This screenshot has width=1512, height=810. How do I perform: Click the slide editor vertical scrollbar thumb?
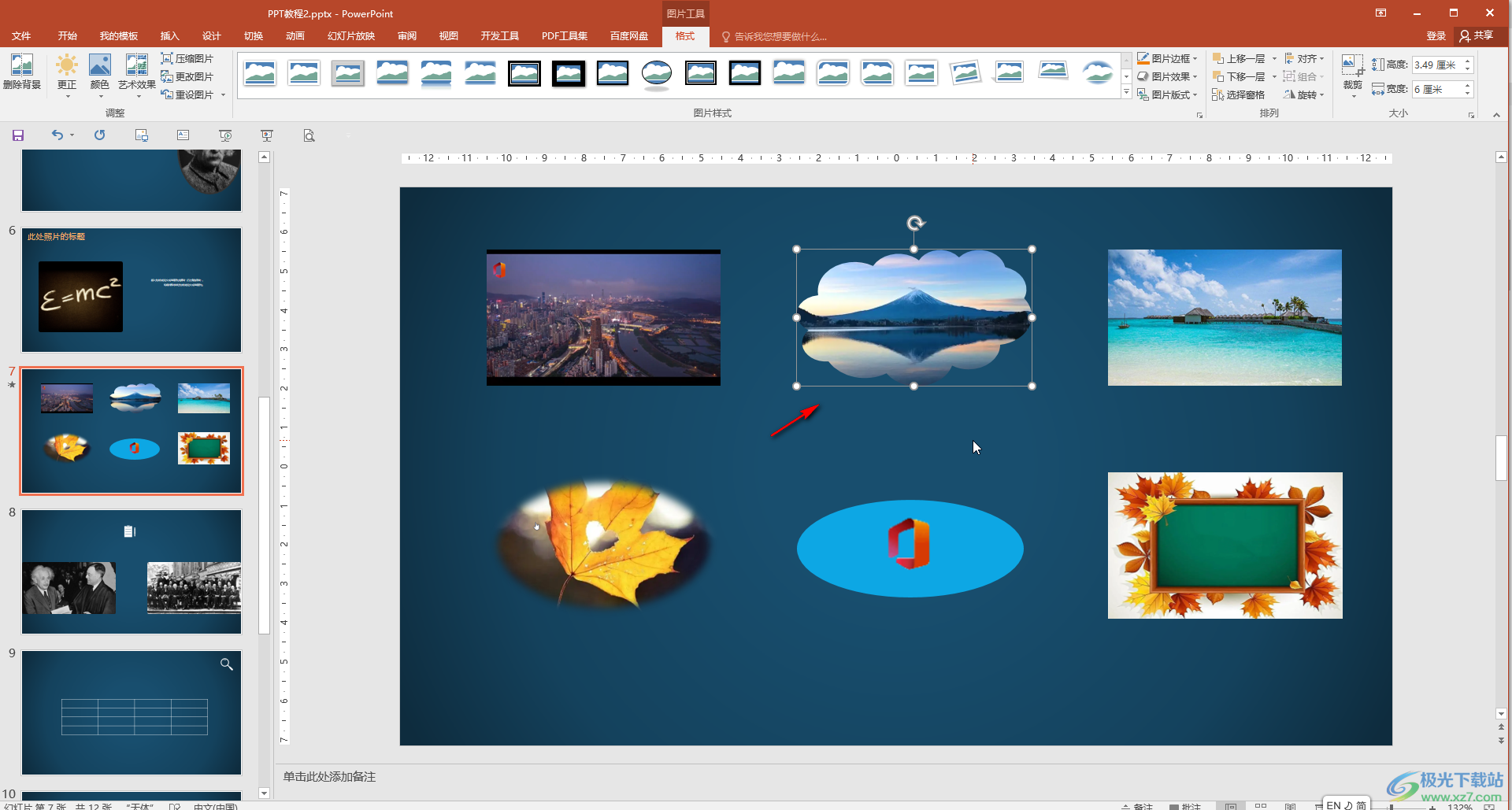[1501, 457]
